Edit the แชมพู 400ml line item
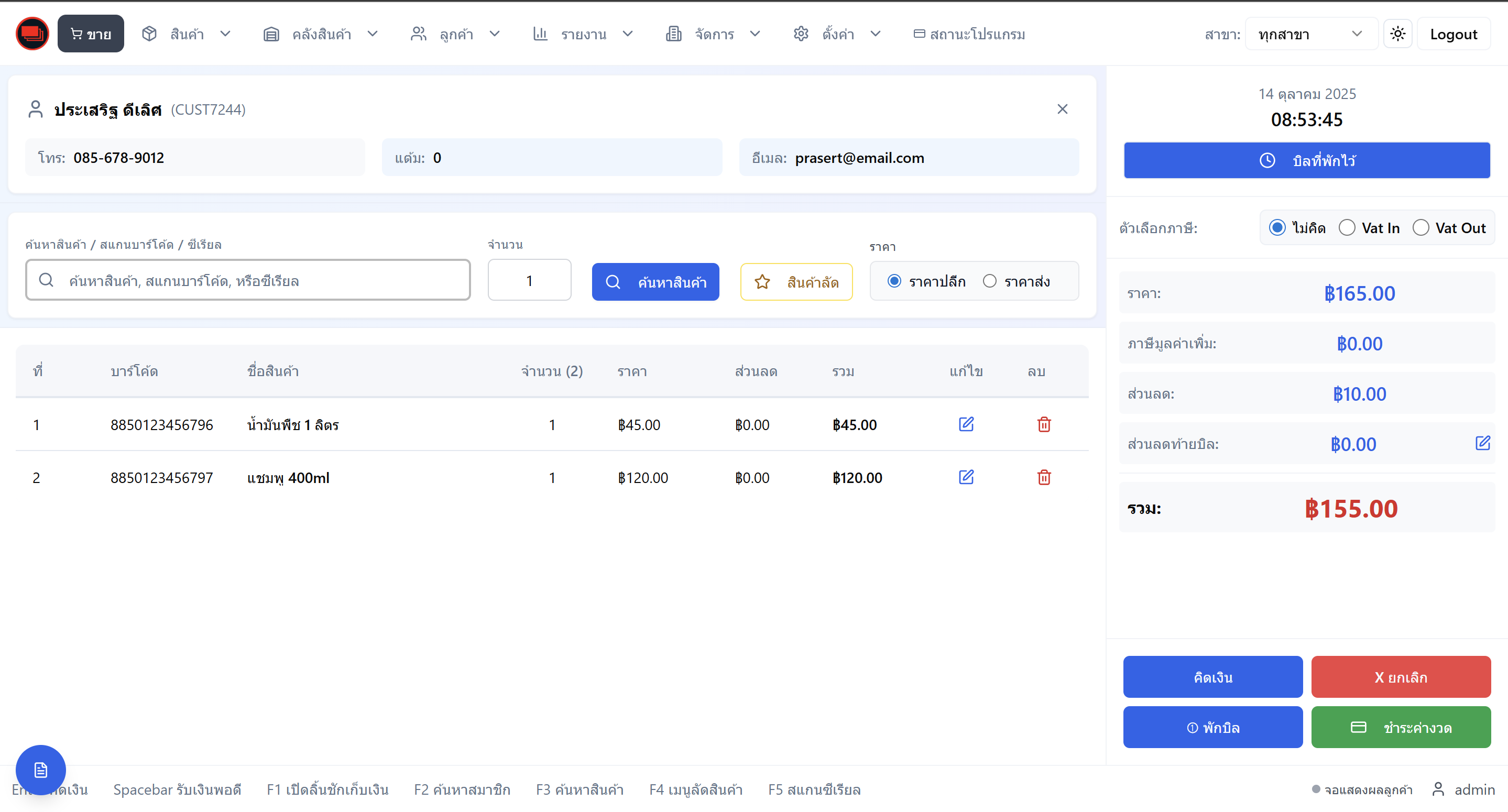 966,478
